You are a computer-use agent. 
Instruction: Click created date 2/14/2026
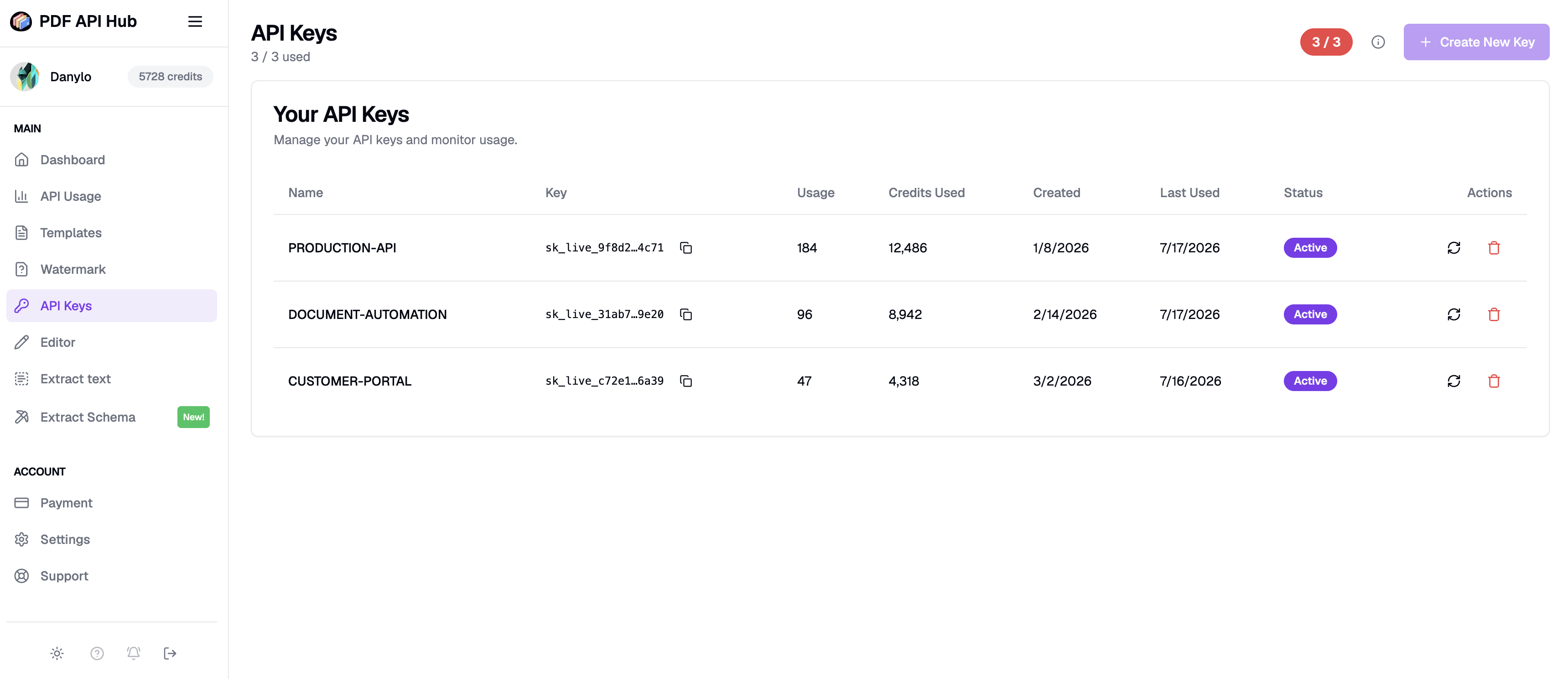[1064, 314]
